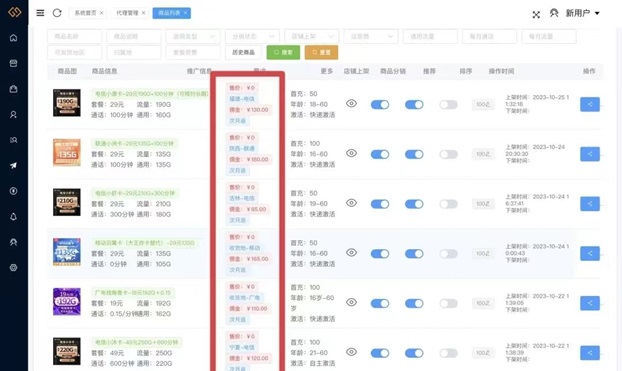Click the eye icon in the 190G row

(351, 104)
